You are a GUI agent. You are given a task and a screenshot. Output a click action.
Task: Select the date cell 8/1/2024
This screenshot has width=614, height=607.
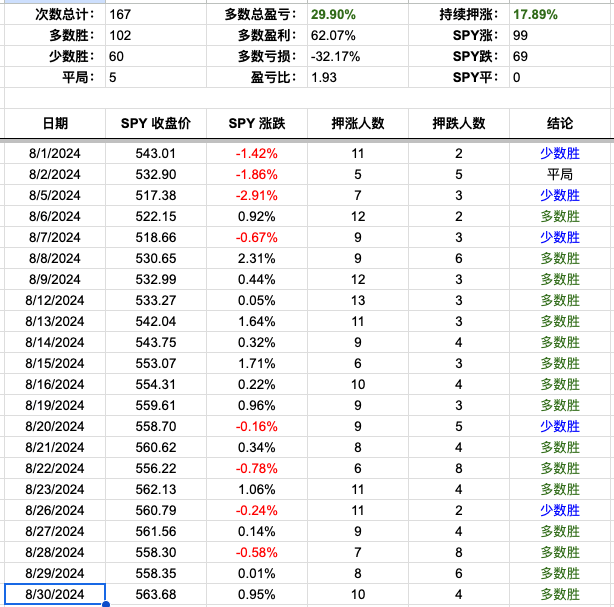[x=55, y=153]
